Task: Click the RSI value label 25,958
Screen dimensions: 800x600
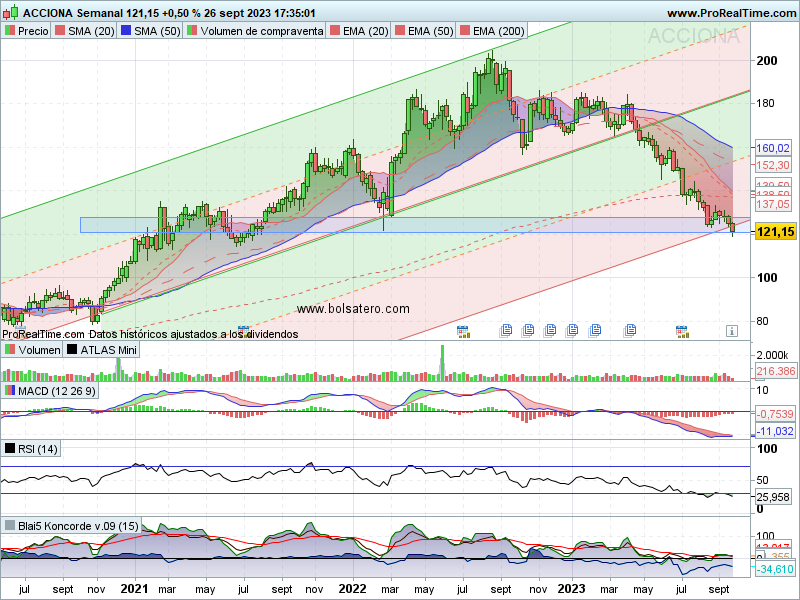Action: pos(772,497)
